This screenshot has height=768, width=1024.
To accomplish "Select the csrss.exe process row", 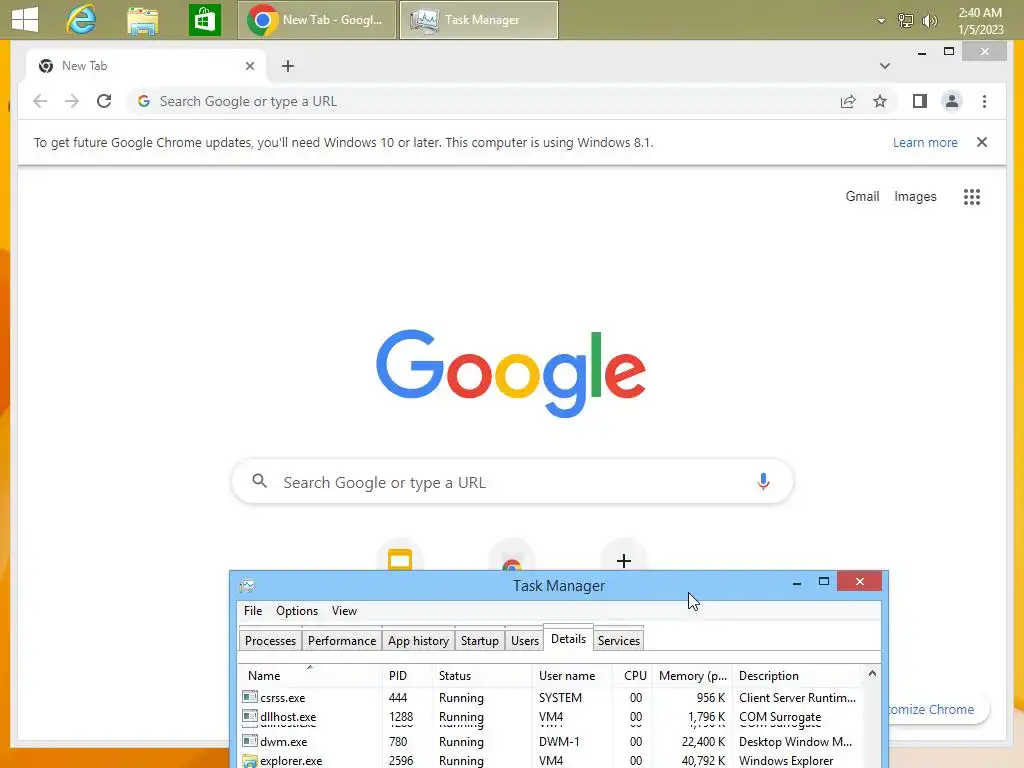I will pyautogui.click(x=551, y=697).
